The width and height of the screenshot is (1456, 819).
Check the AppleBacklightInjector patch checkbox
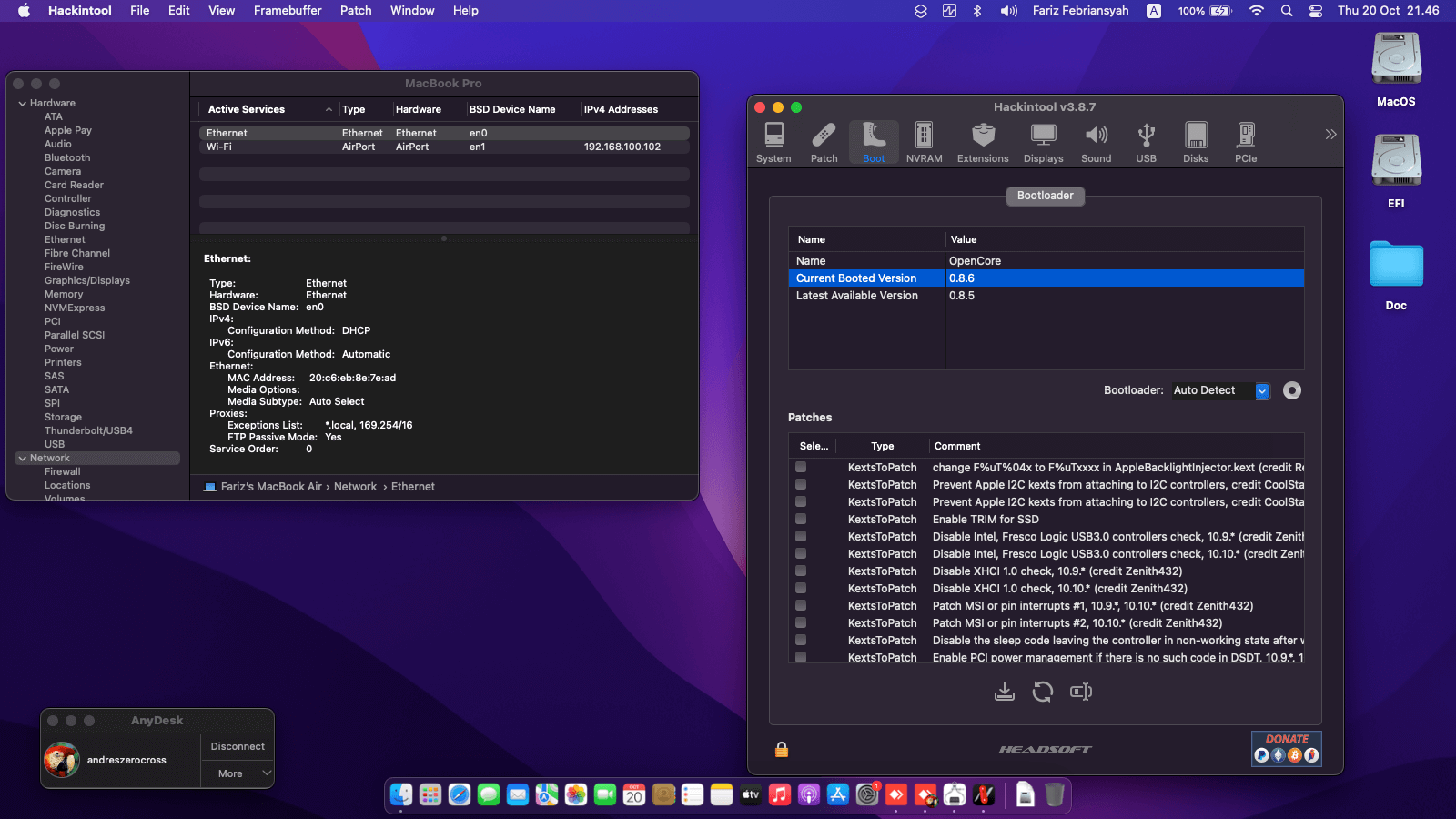[x=801, y=468]
